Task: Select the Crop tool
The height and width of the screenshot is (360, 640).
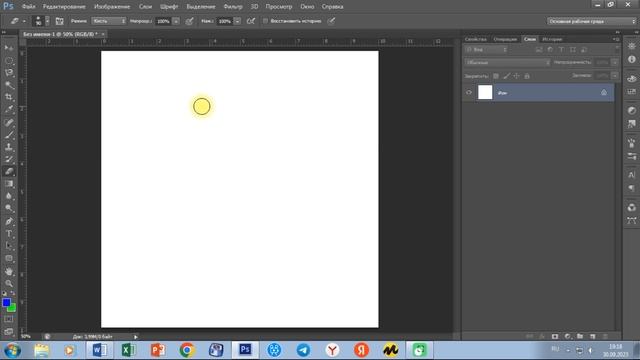Action: pos(9,98)
